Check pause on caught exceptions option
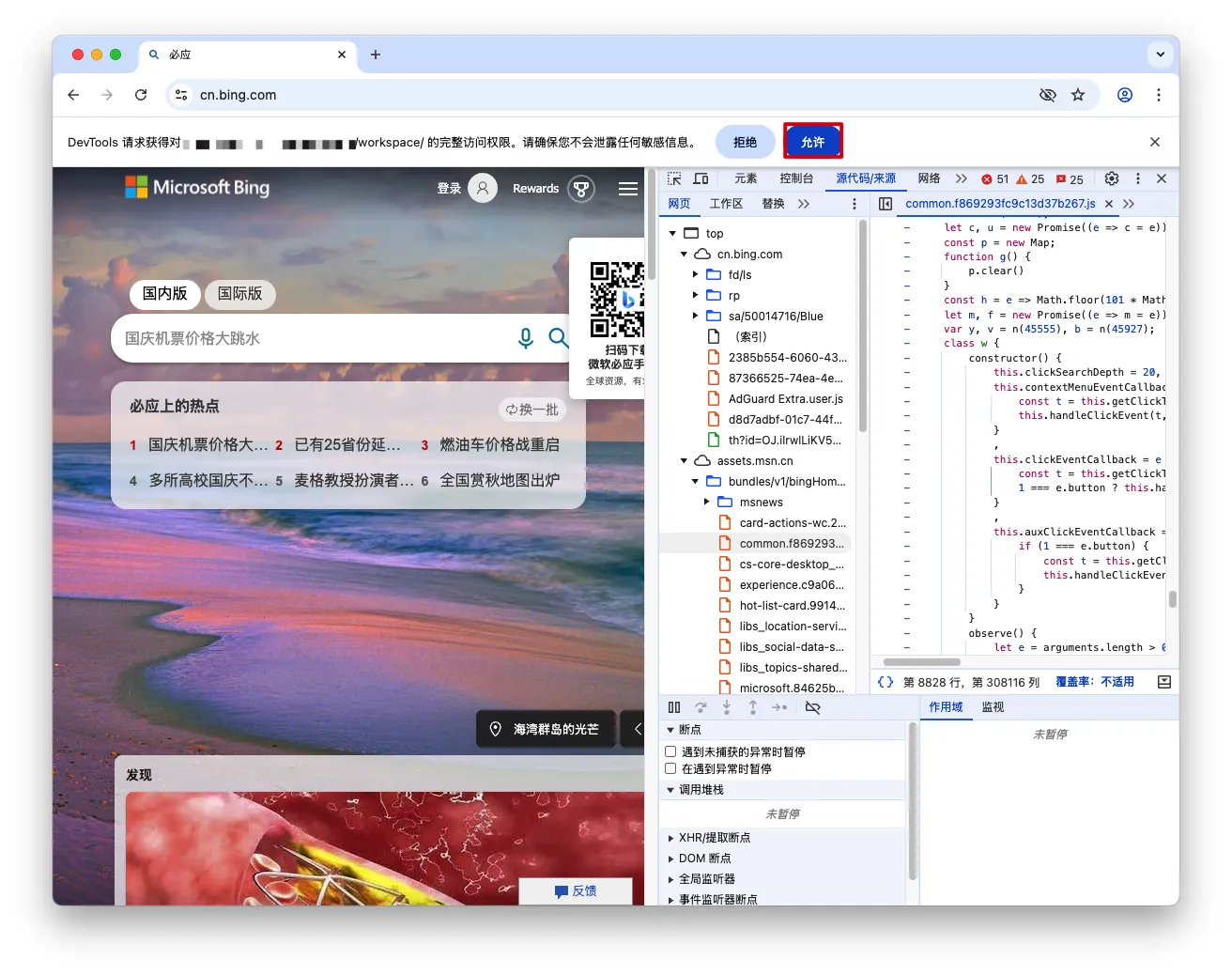 pos(670,768)
